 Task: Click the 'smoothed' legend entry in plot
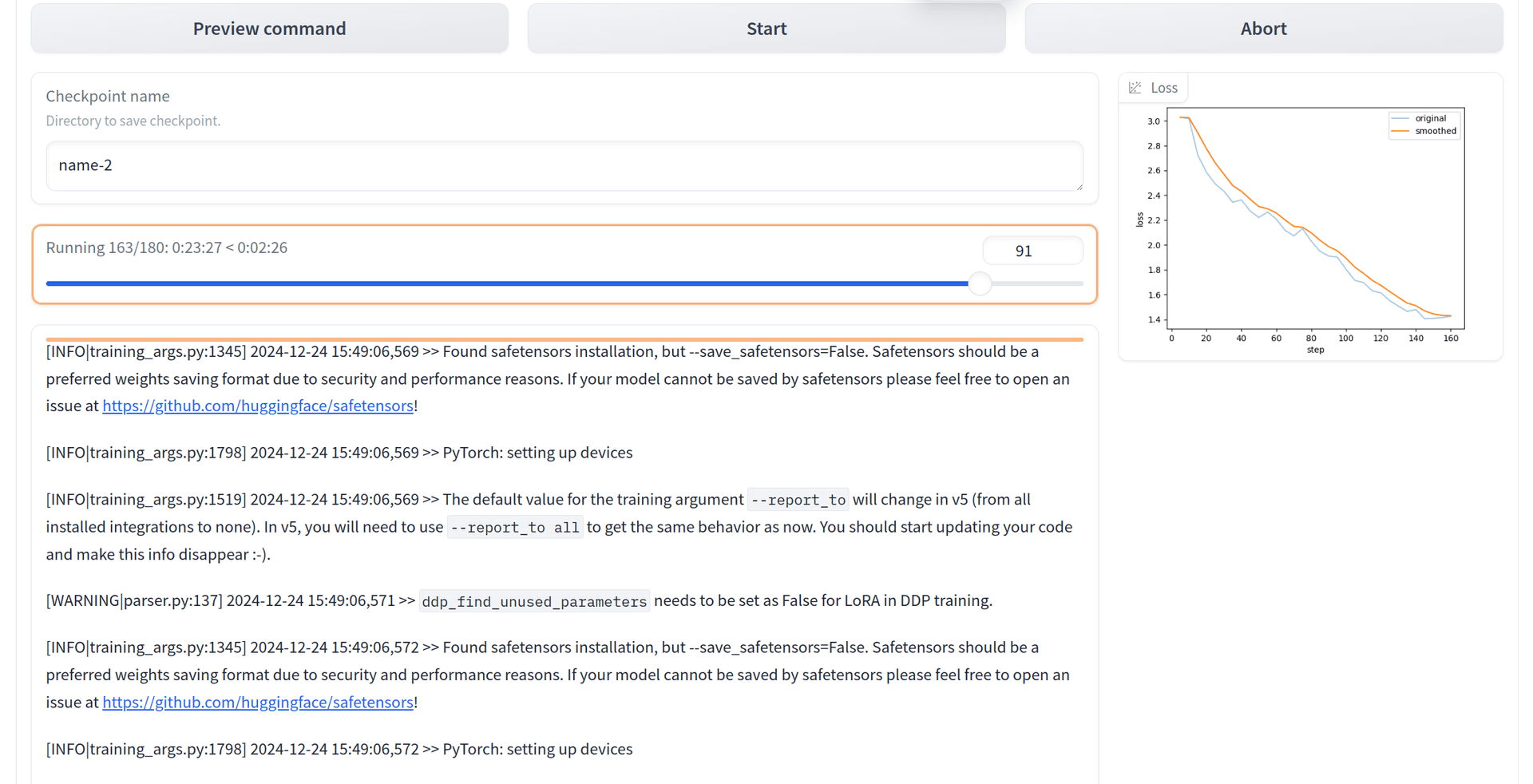[1425, 131]
